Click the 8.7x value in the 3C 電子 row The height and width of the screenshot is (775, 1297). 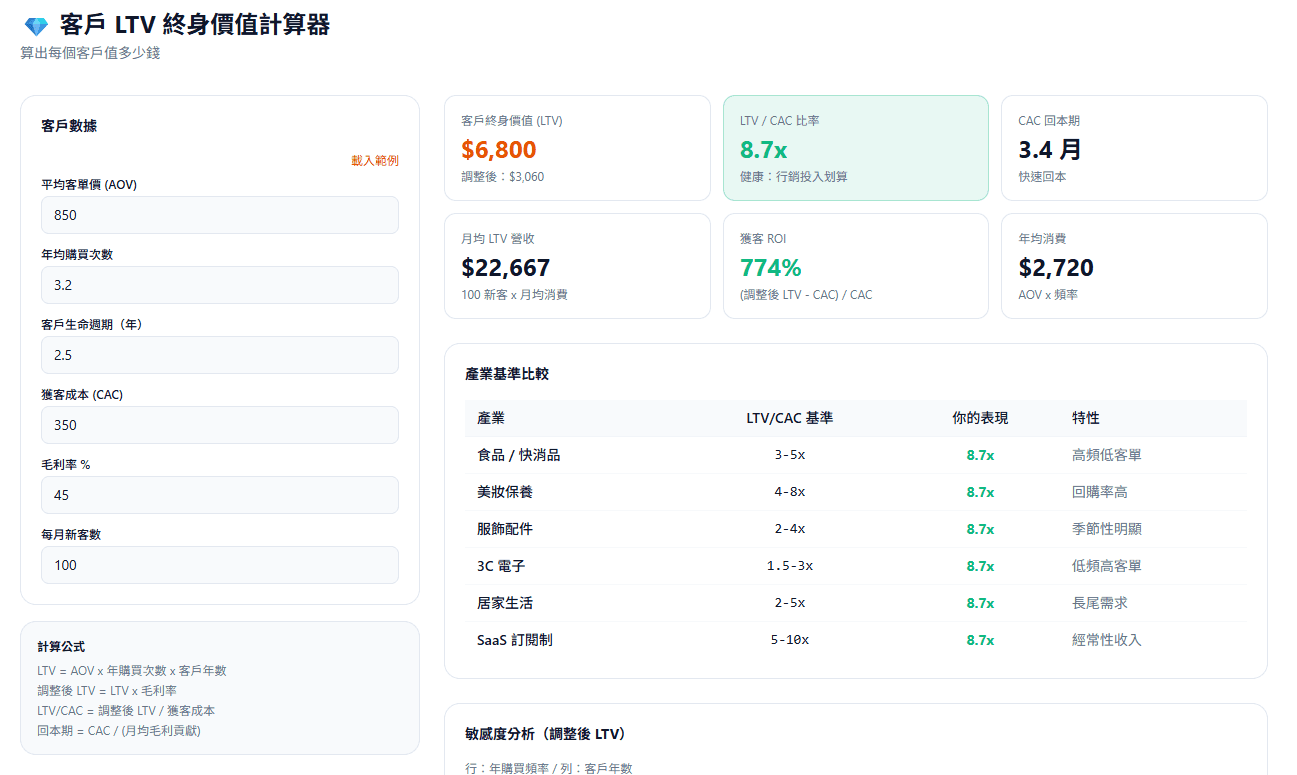pos(980,566)
